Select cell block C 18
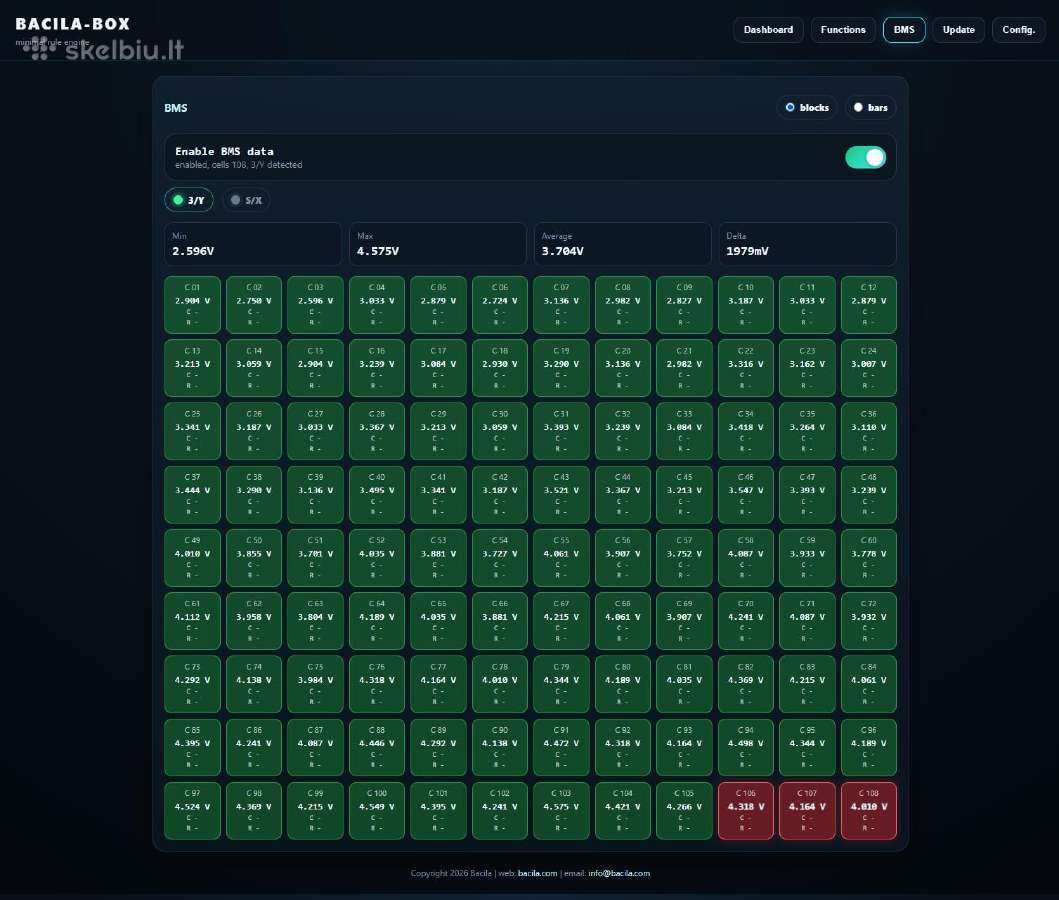Screen dimensions: 1059x900 pos(500,368)
